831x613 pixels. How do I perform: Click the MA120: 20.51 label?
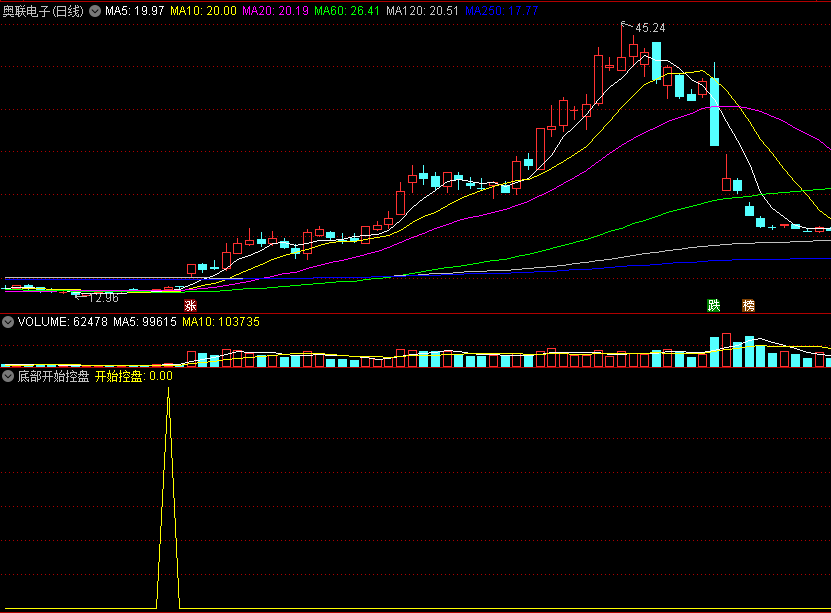[422, 11]
